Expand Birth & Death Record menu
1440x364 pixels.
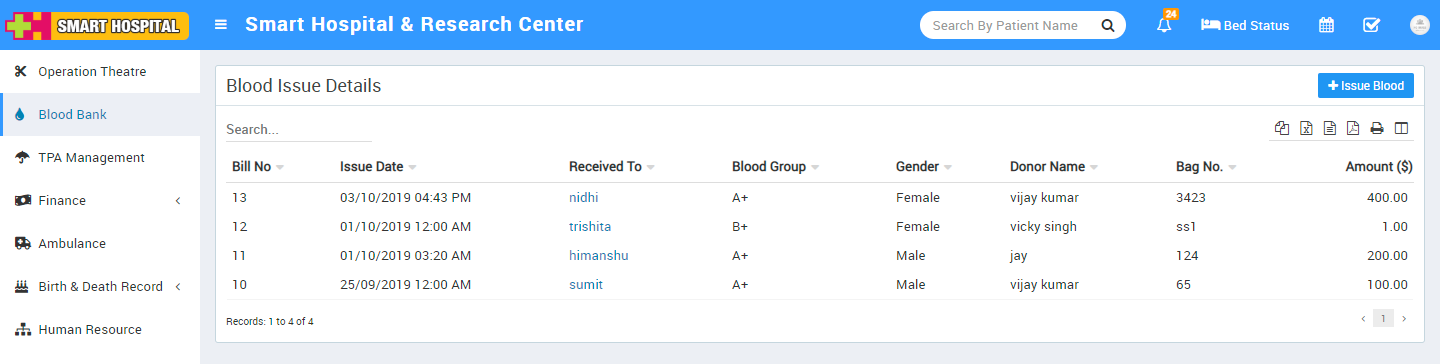100,286
